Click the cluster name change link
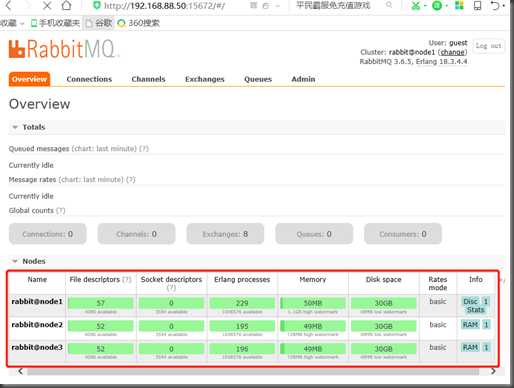Image resolution: width=514 pixels, height=388 pixels. click(452, 52)
